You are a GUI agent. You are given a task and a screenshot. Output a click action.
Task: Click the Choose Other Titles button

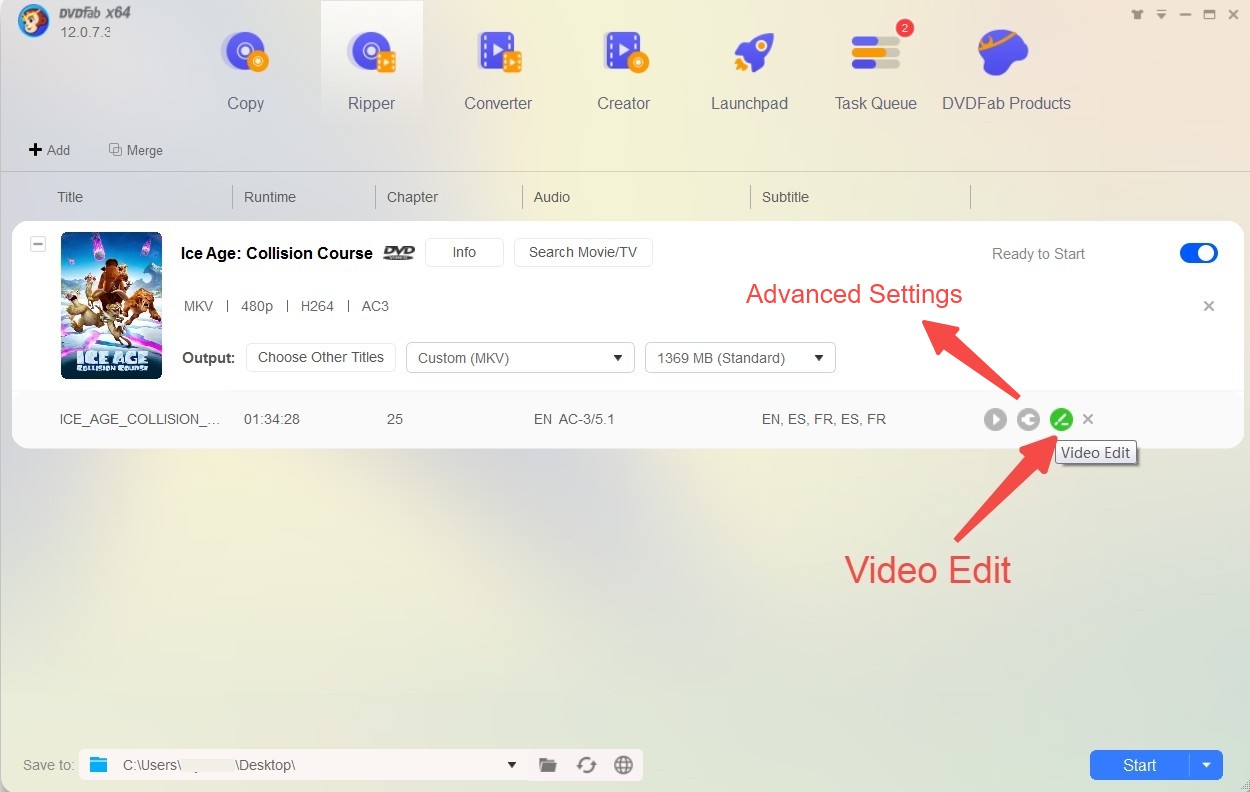tap(320, 357)
